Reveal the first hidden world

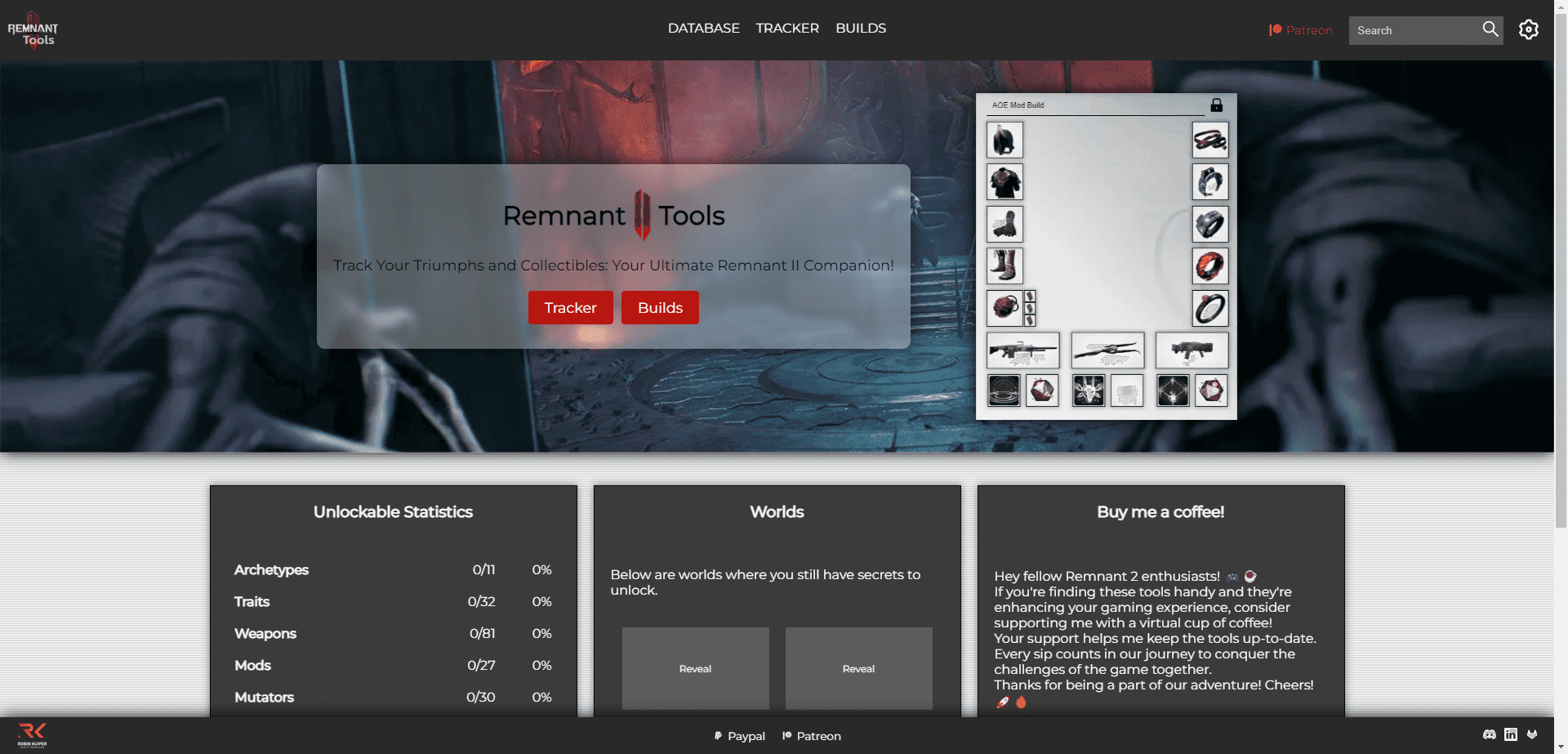click(695, 668)
